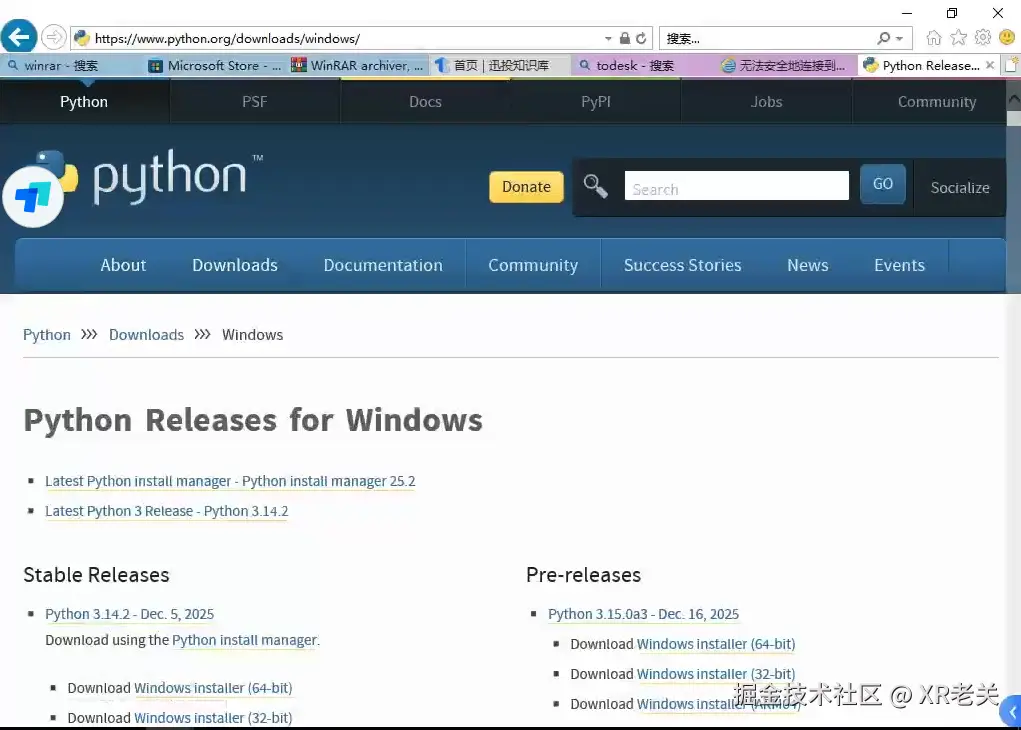Image resolution: width=1021 pixels, height=730 pixels.
Task: Open the Success Stories menu item
Action: 682,265
